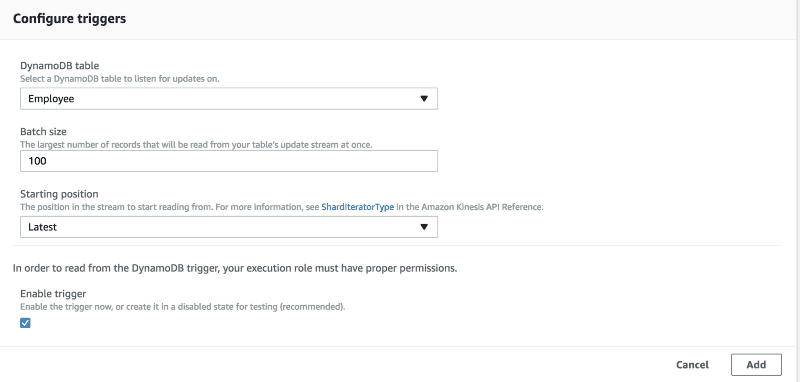Click the 'Select a DynamoDB table' help text
Image resolution: width=800 pixels, height=382 pixels.
point(120,79)
